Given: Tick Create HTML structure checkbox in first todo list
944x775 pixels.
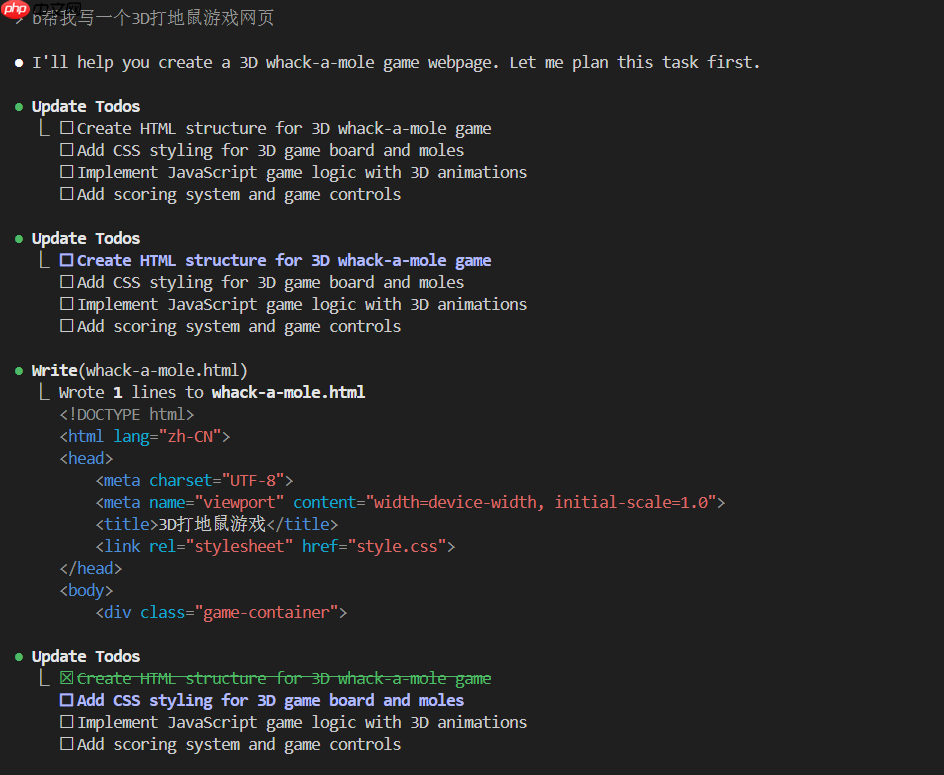Looking at the screenshot, I should (67, 128).
